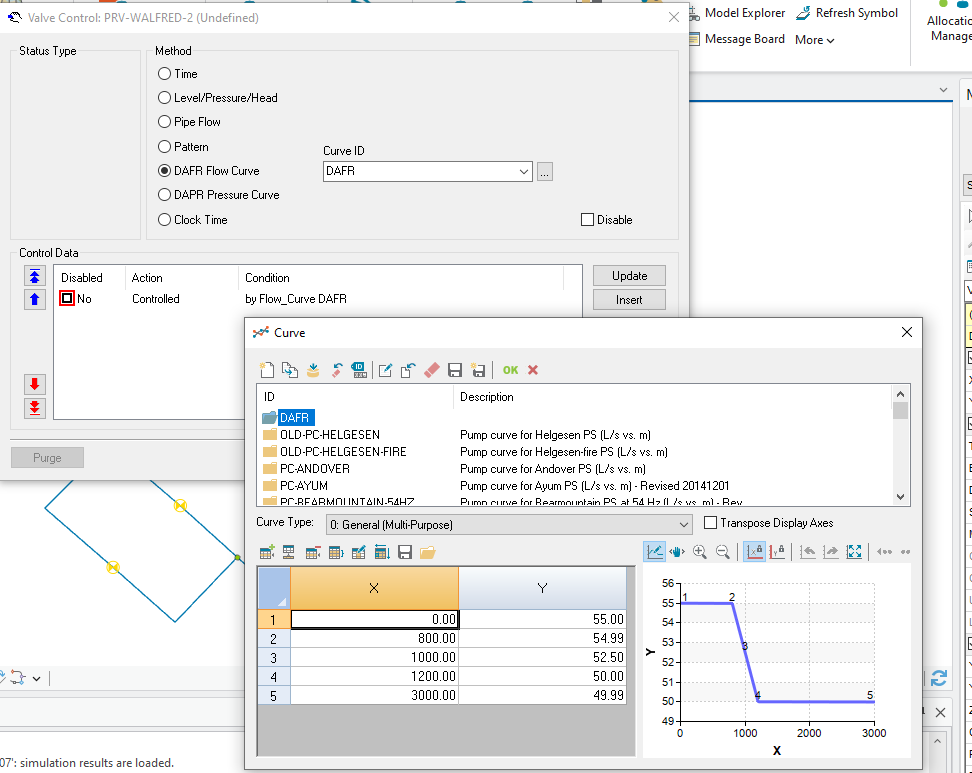
Task: Expand the More menu at top right
Action: click(812, 40)
